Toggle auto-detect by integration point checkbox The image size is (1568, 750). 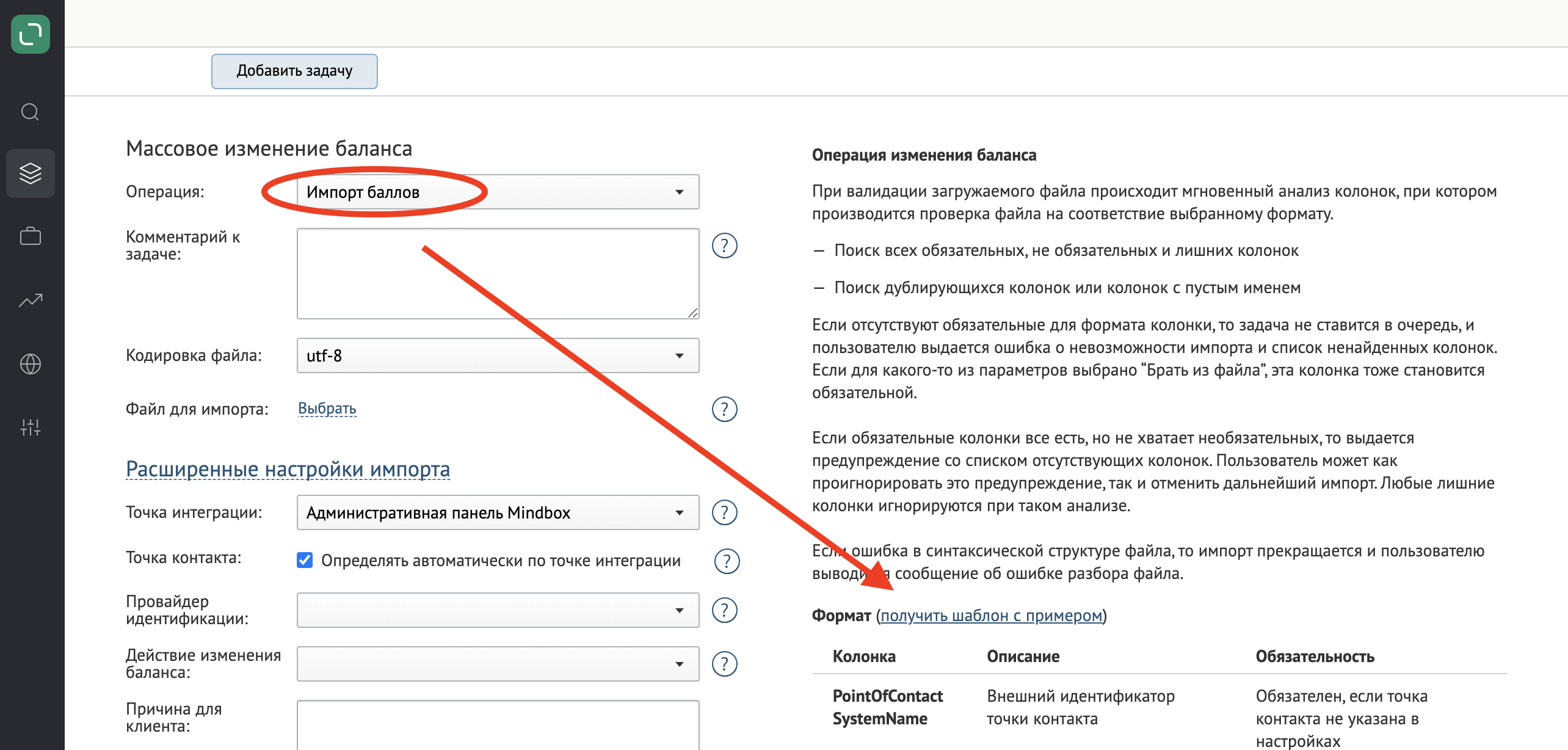pos(305,560)
